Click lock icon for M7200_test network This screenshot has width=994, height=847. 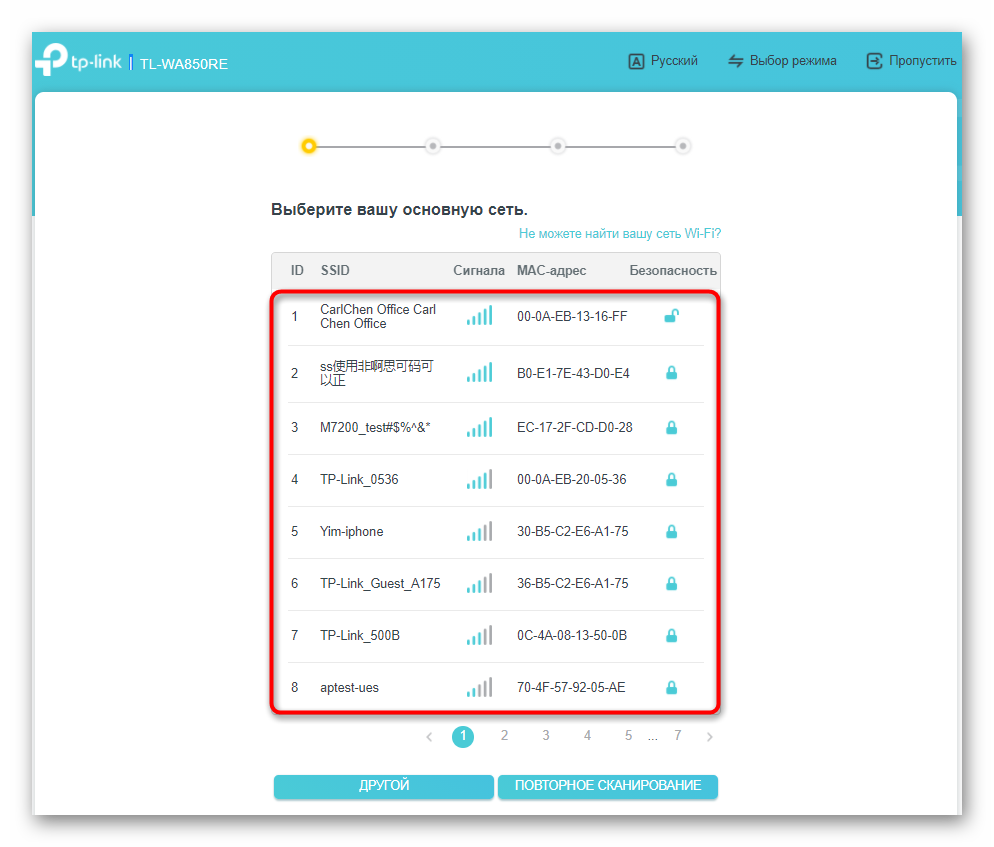[x=671, y=427]
